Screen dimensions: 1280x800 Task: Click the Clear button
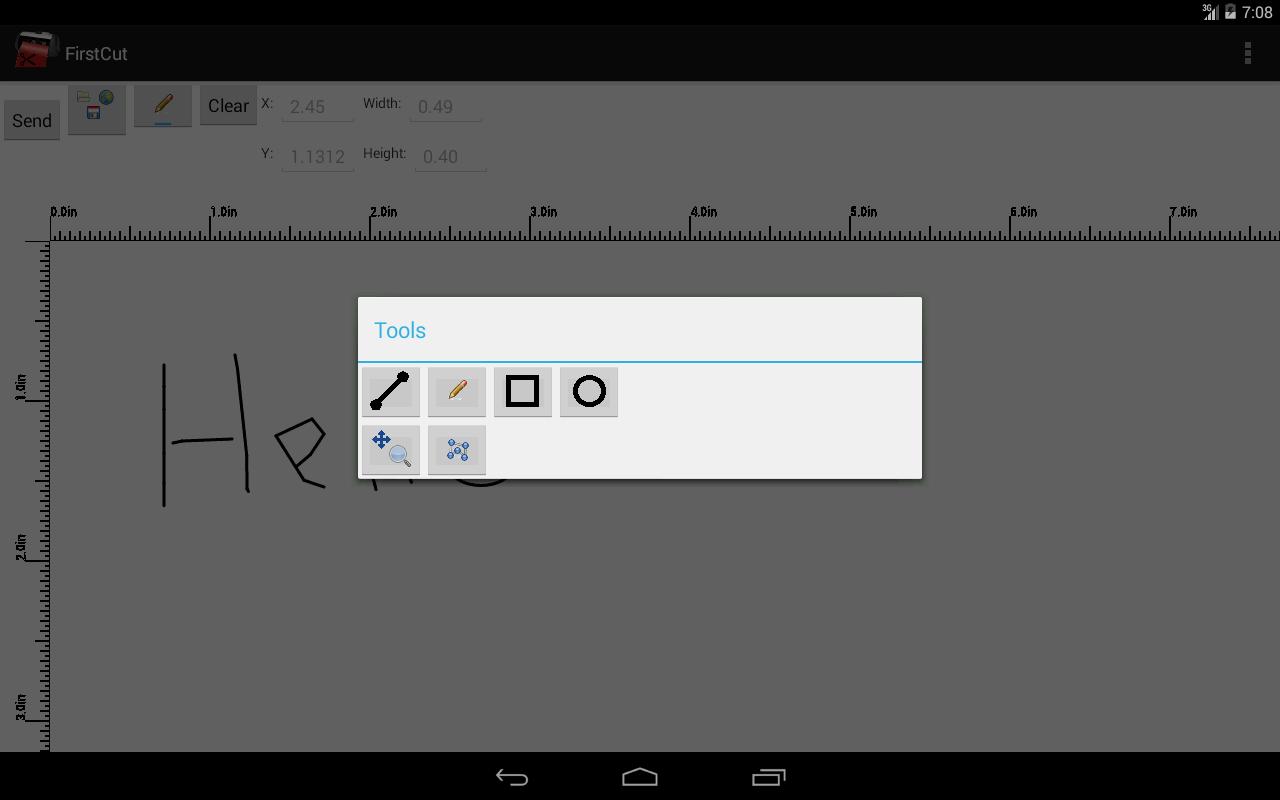pos(228,106)
